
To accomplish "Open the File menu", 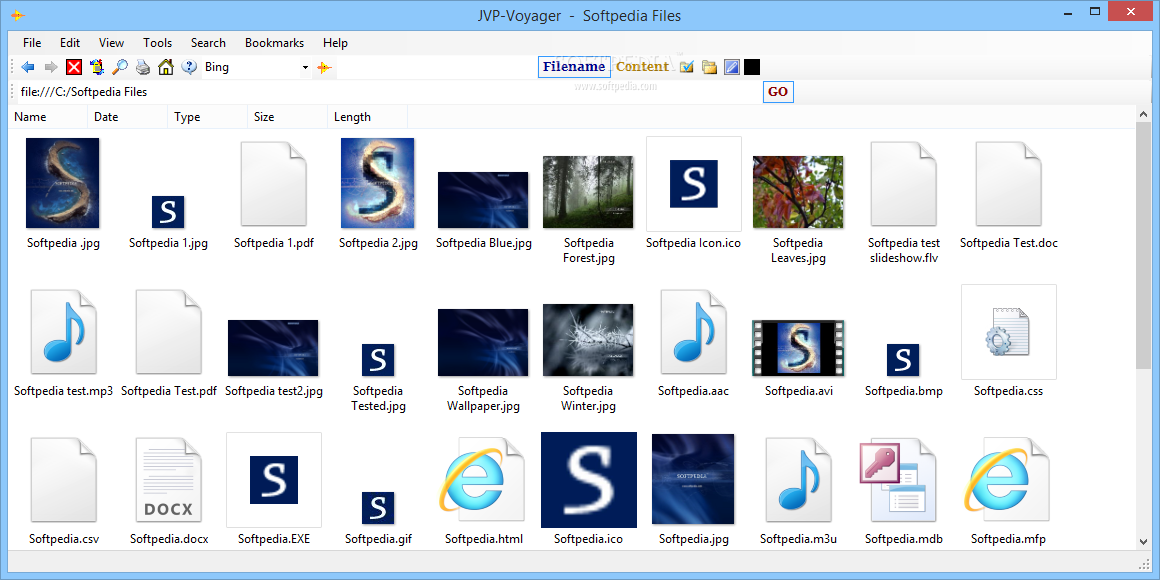I will pos(32,43).
